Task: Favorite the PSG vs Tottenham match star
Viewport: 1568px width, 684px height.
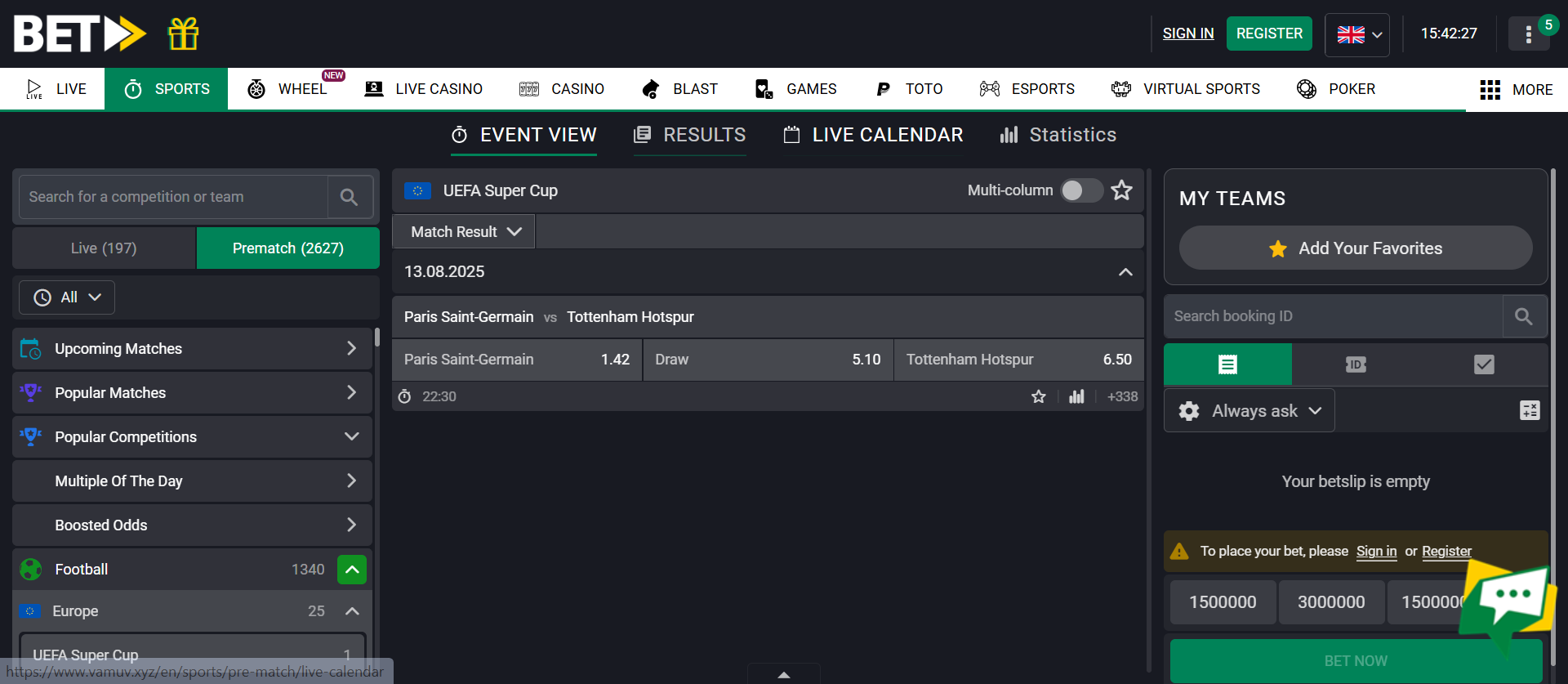Action: click(x=1038, y=396)
